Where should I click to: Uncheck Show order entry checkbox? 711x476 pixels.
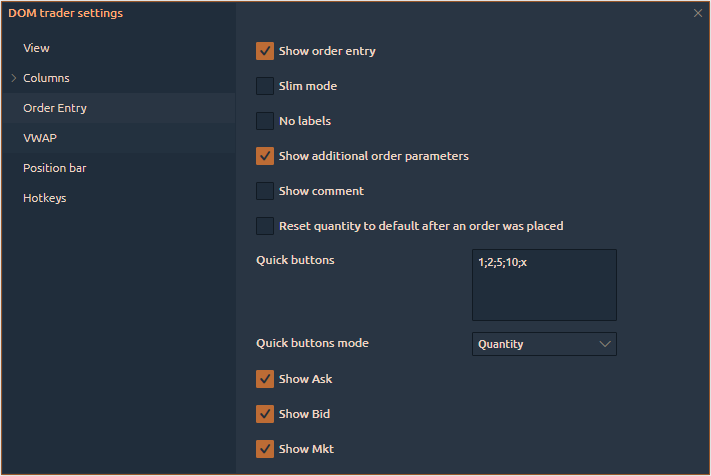point(265,51)
